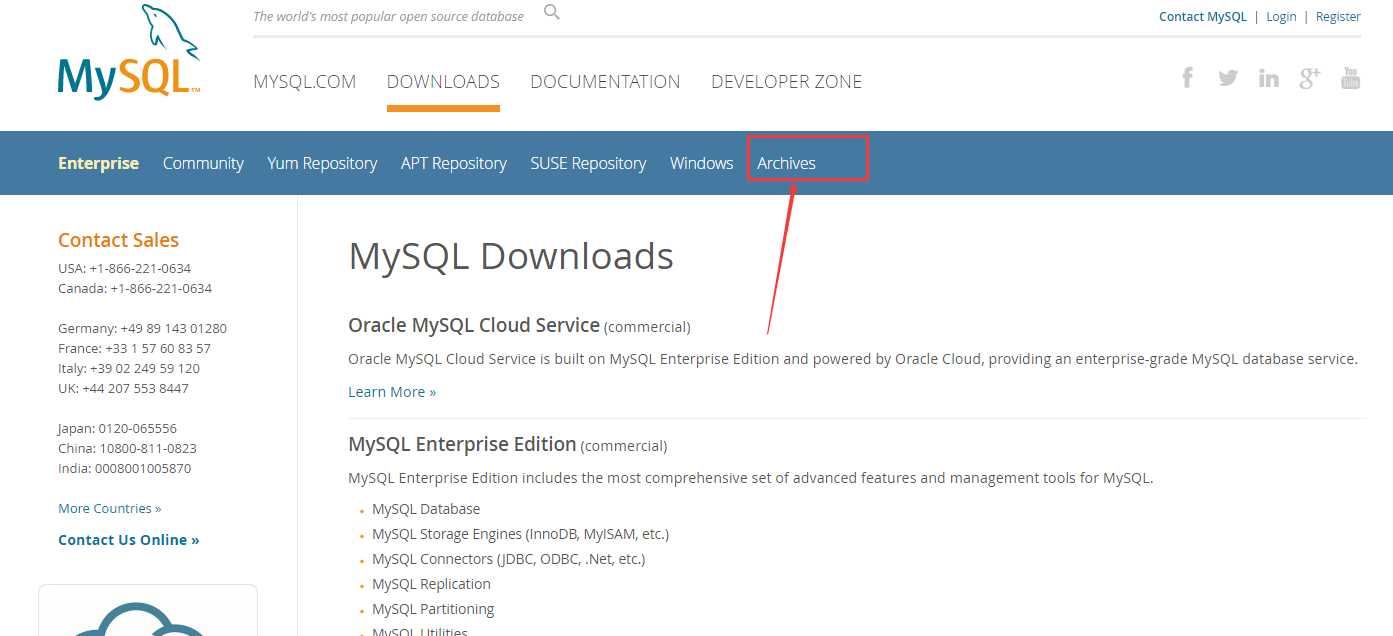The width and height of the screenshot is (1393, 636).
Task: Click the MySQL Downloads page heading
Action: 511,257
